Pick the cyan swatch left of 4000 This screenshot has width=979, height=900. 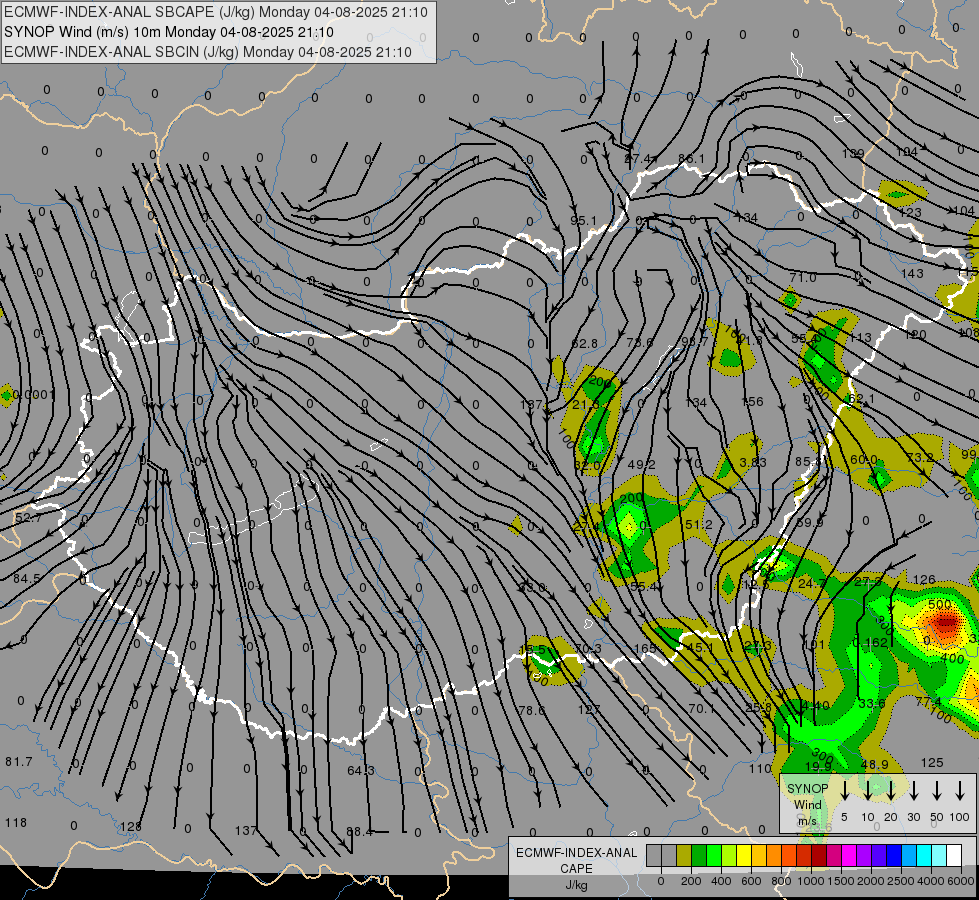pyautogui.click(x=923, y=856)
